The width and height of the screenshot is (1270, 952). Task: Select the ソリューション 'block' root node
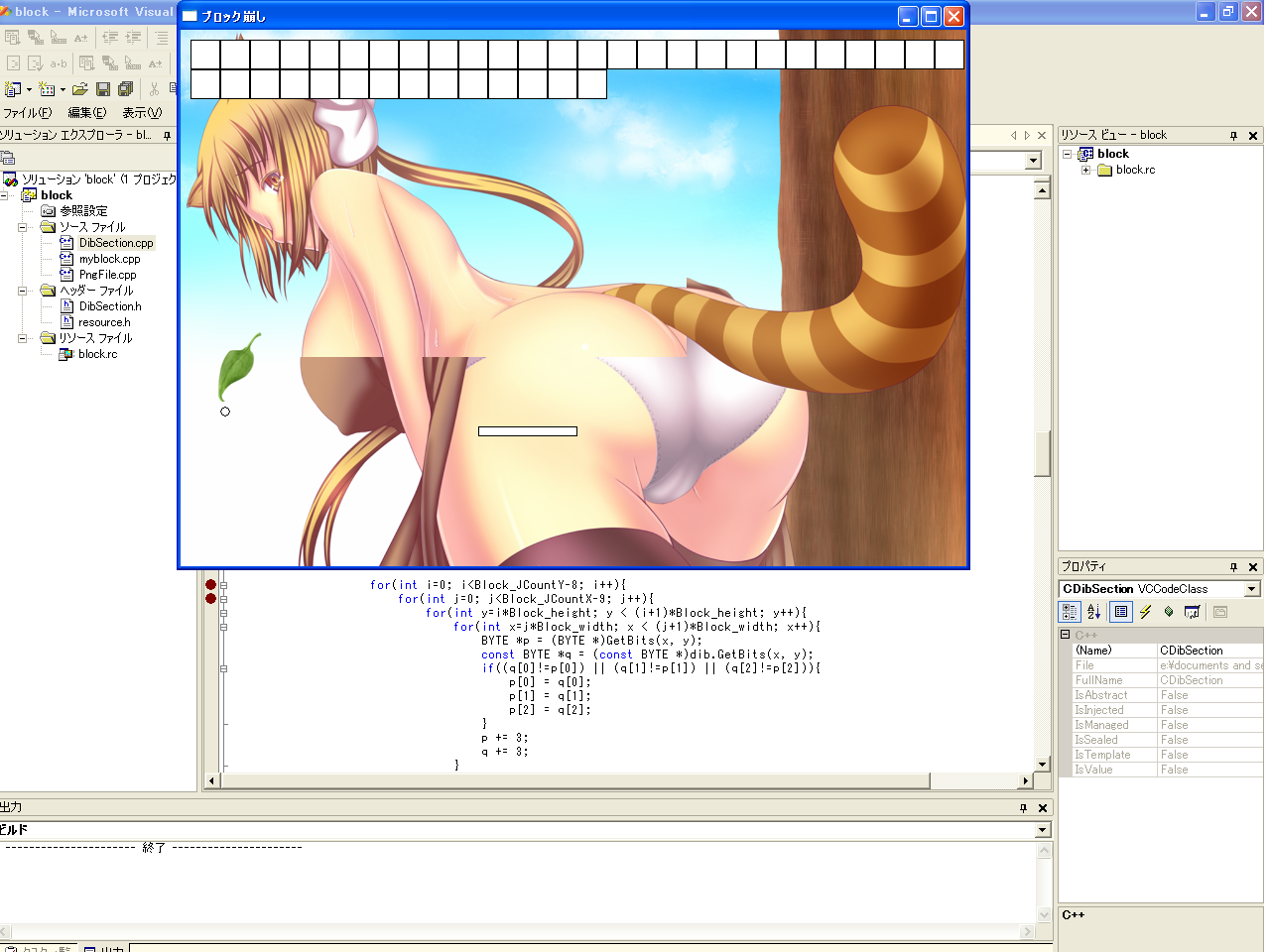pos(99,179)
